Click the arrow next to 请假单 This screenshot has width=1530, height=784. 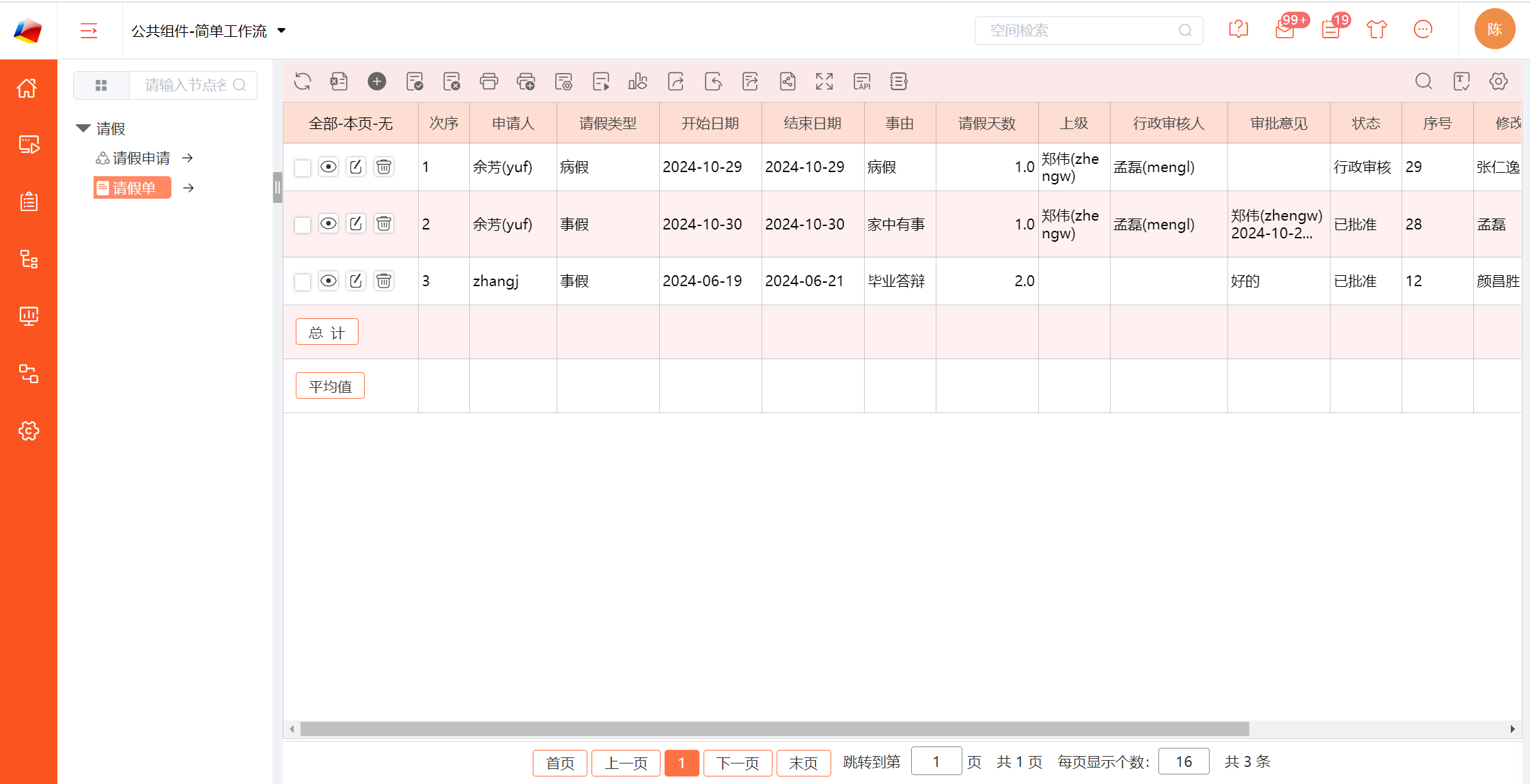coord(189,188)
